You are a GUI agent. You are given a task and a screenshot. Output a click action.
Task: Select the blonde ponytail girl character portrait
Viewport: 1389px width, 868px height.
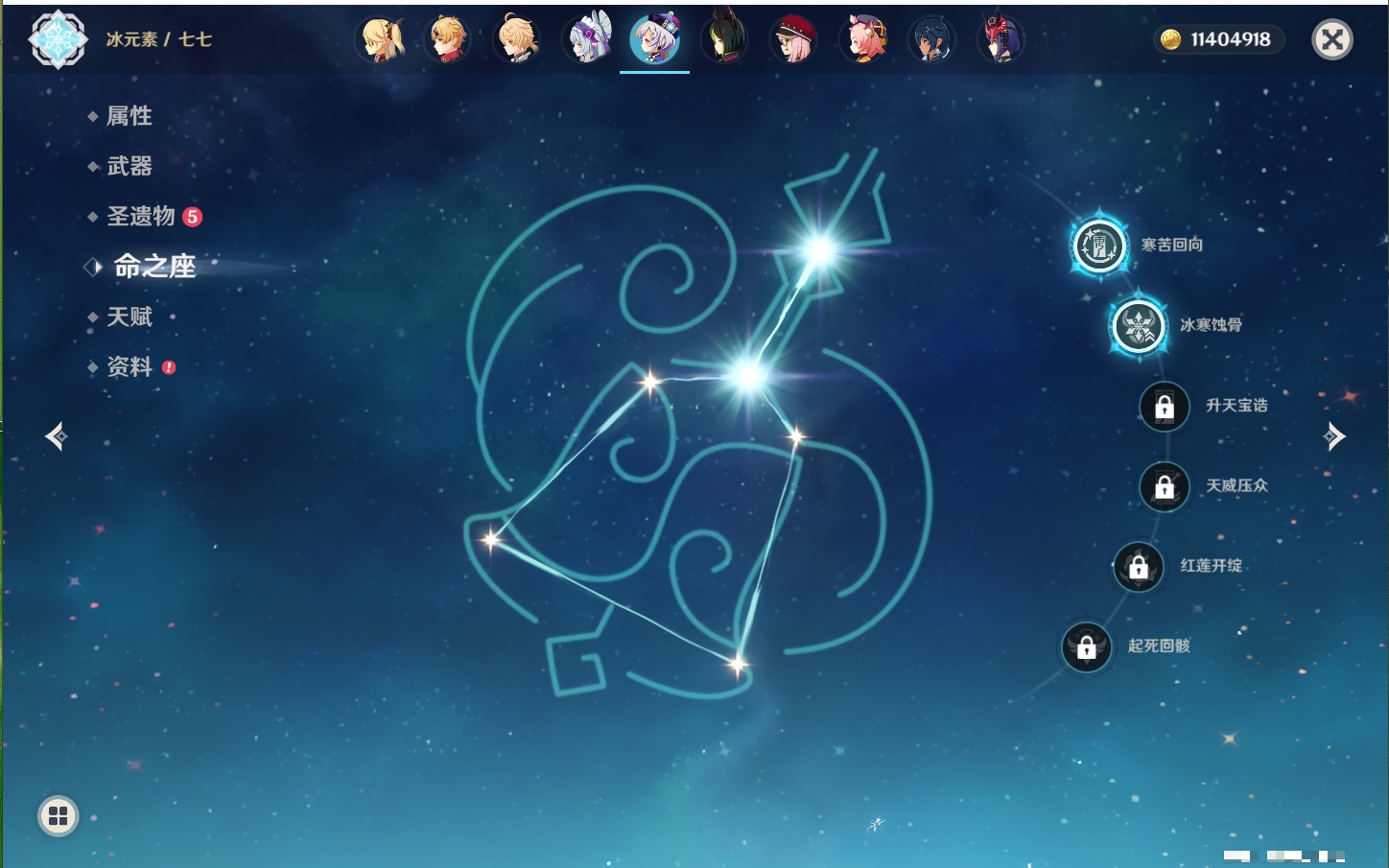381,39
